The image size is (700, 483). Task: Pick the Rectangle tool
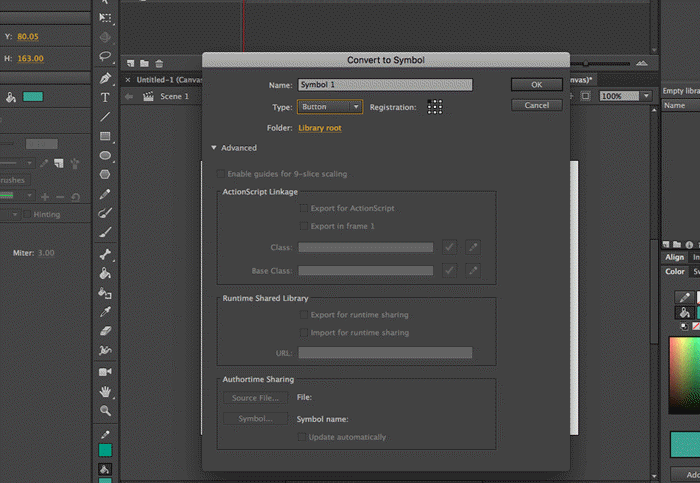[105, 136]
